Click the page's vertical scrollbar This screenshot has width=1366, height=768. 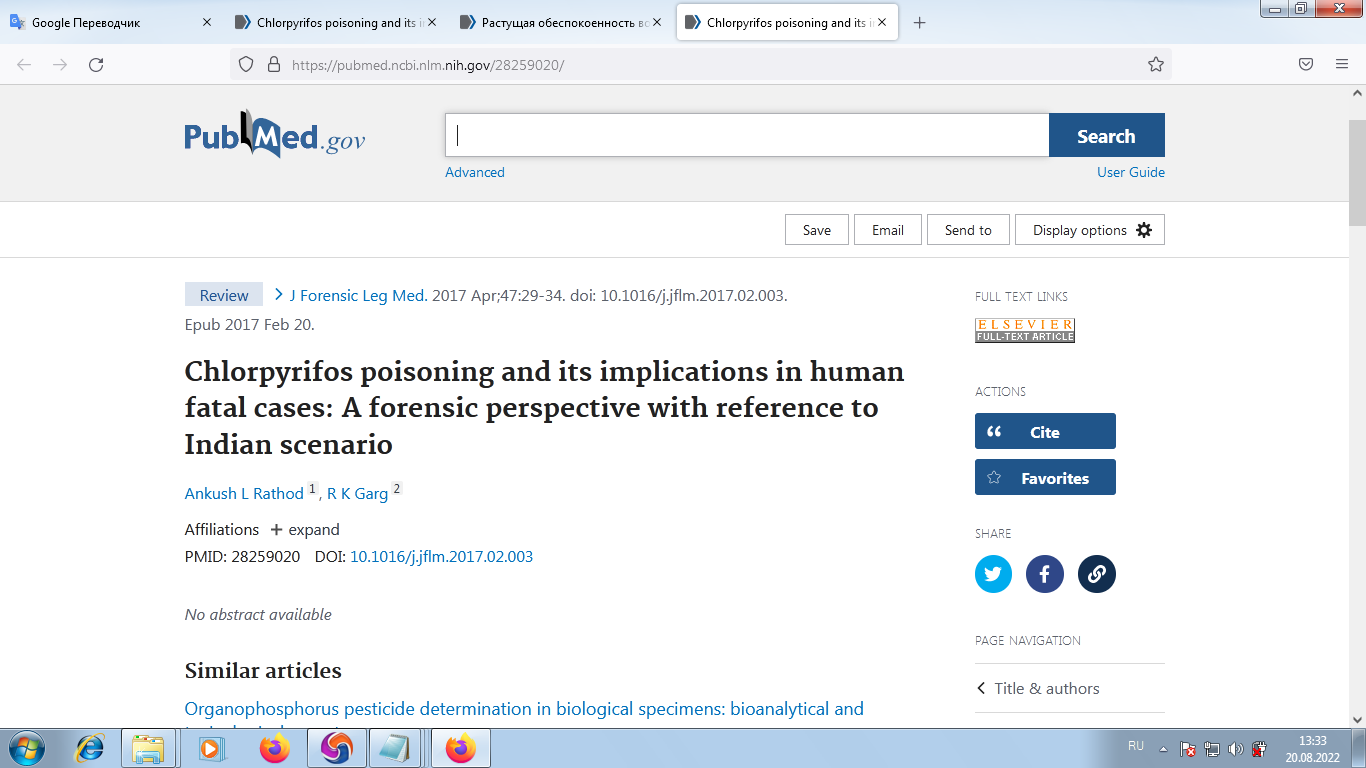(x=1356, y=400)
